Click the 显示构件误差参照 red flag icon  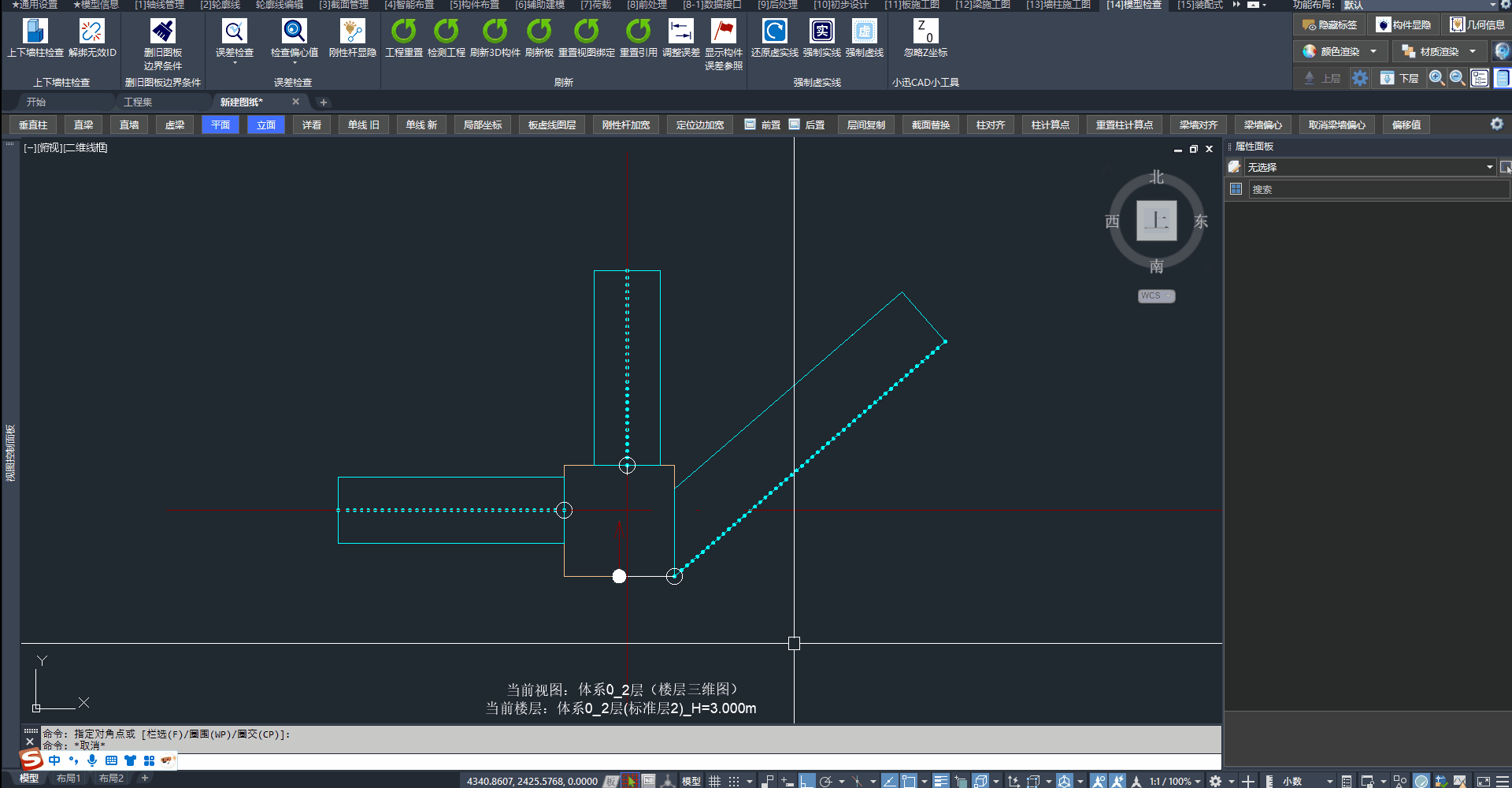723,32
